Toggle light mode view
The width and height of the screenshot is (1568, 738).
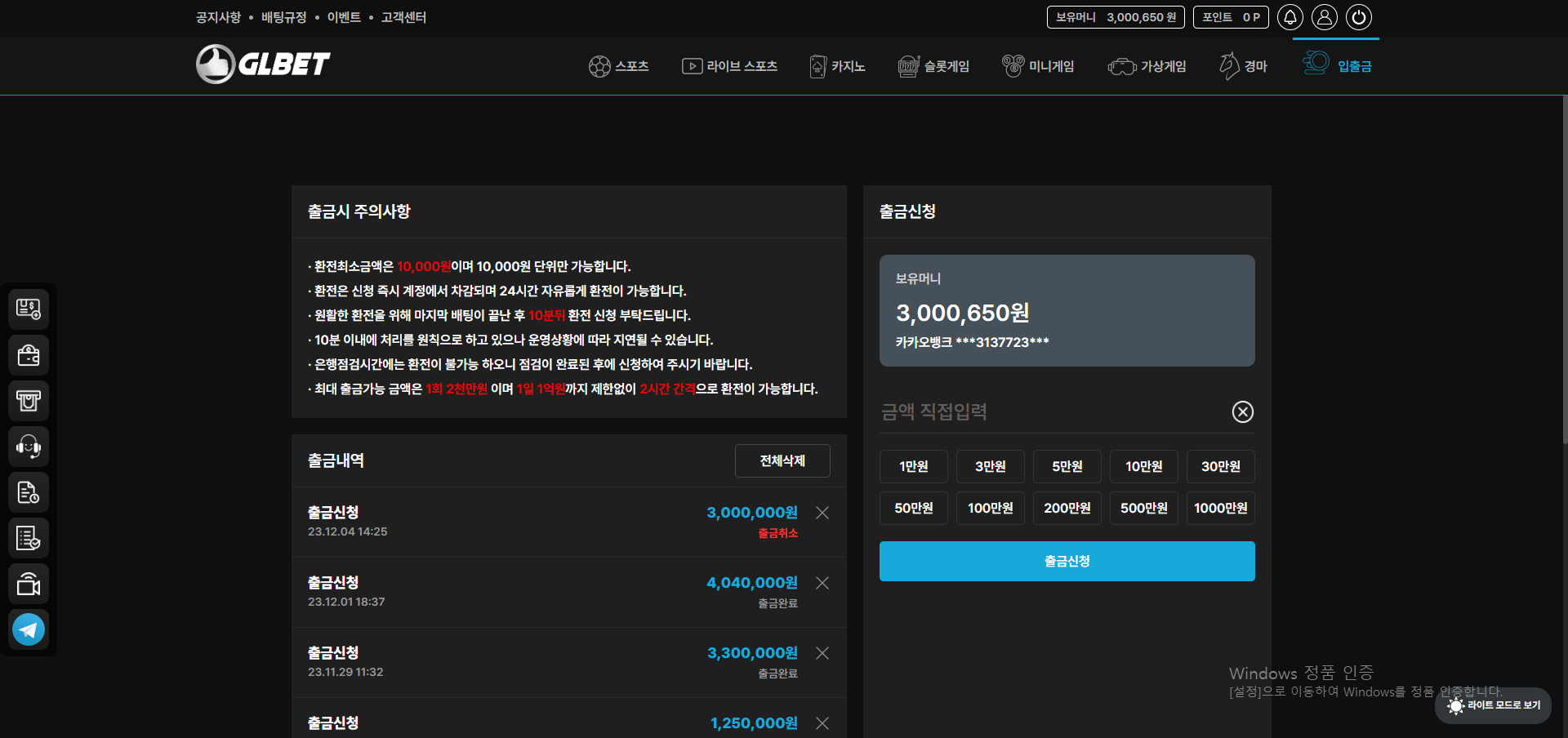click(x=1493, y=705)
